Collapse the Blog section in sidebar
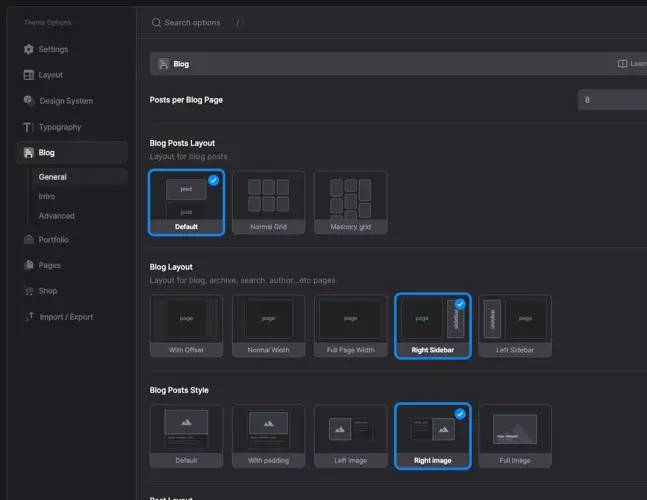This screenshot has height=500, width=647. click(x=72, y=153)
